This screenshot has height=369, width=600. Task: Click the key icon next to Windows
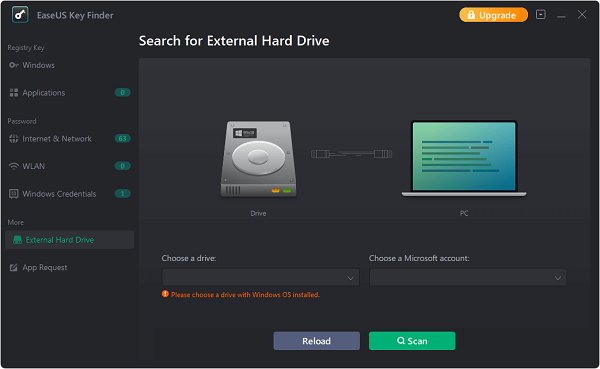pyautogui.click(x=13, y=65)
